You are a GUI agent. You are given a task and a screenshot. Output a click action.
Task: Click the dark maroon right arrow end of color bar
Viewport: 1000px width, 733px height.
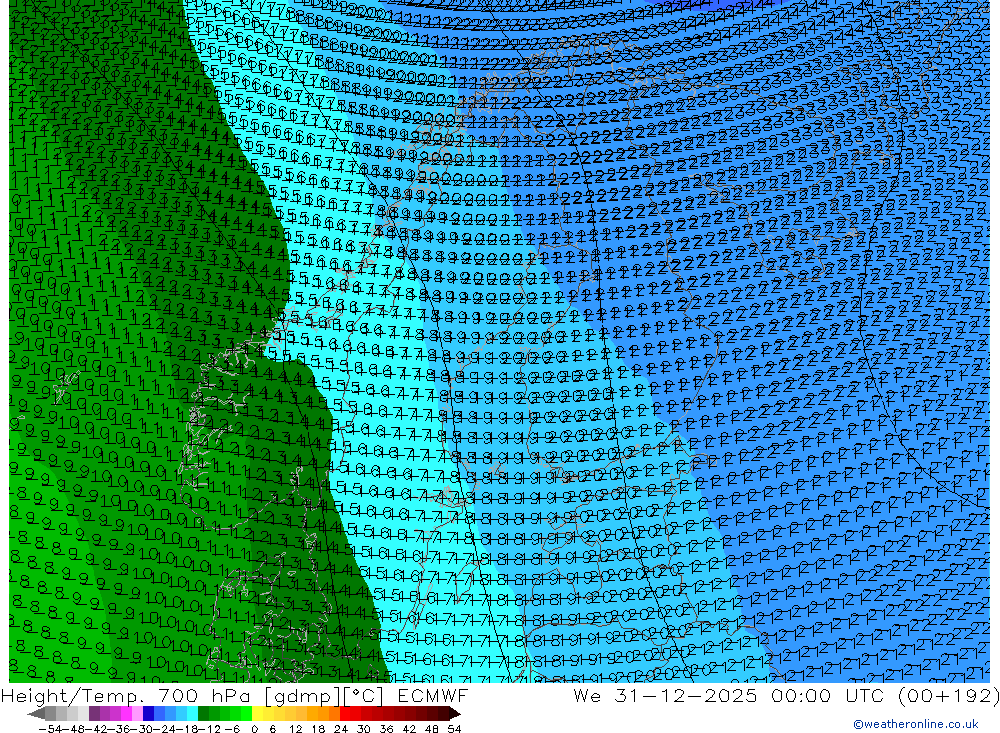point(455,714)
